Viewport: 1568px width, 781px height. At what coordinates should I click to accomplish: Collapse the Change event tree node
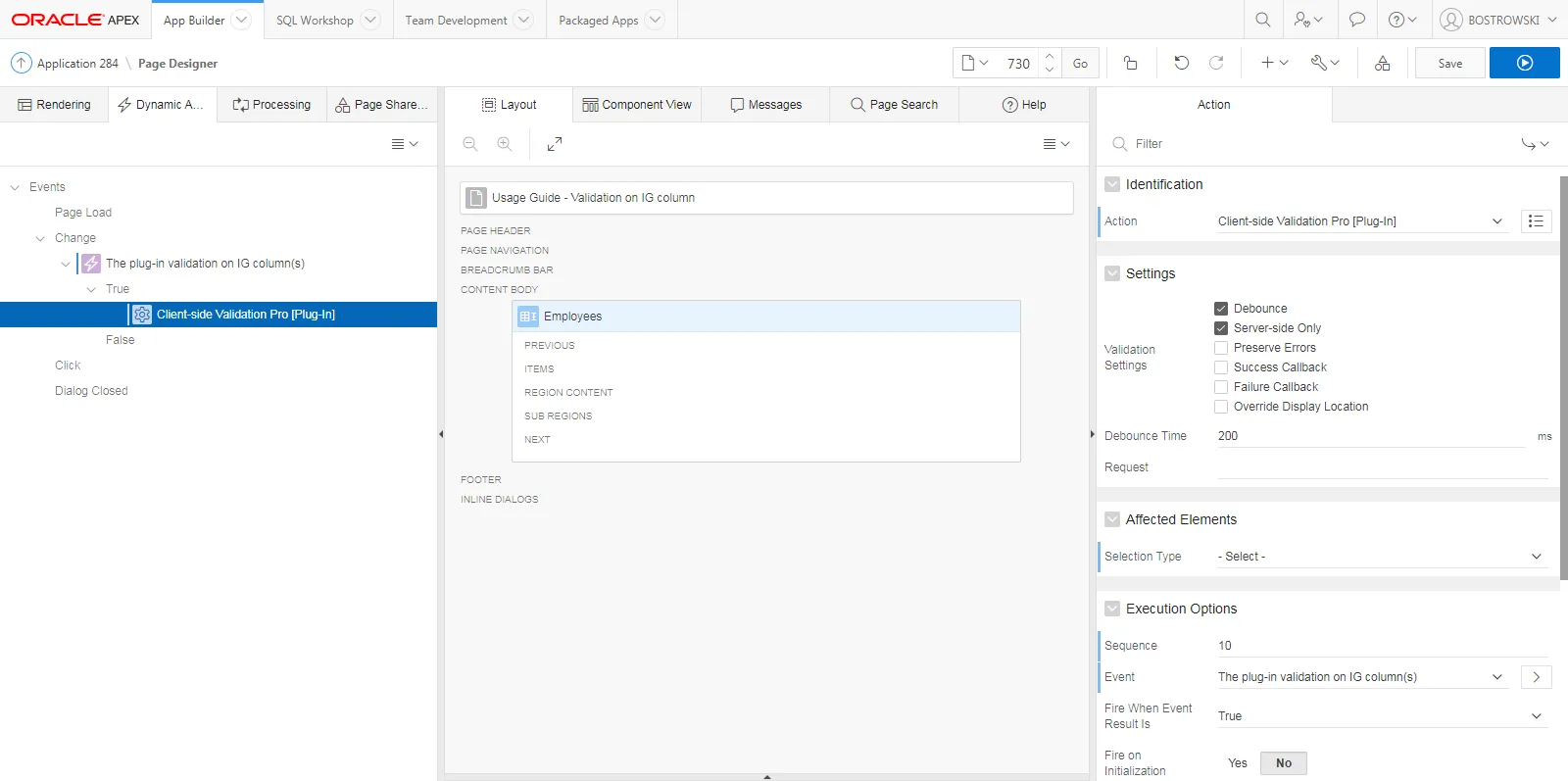[40, 238]
